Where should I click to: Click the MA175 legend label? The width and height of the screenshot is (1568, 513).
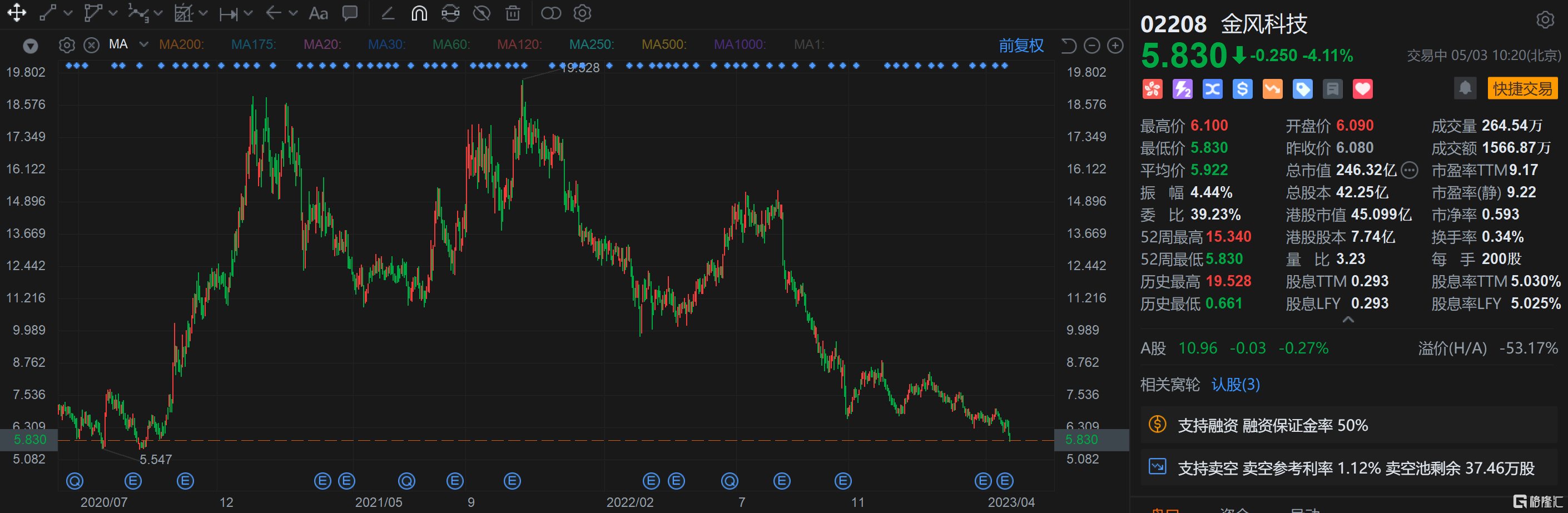tap(253, 44)
